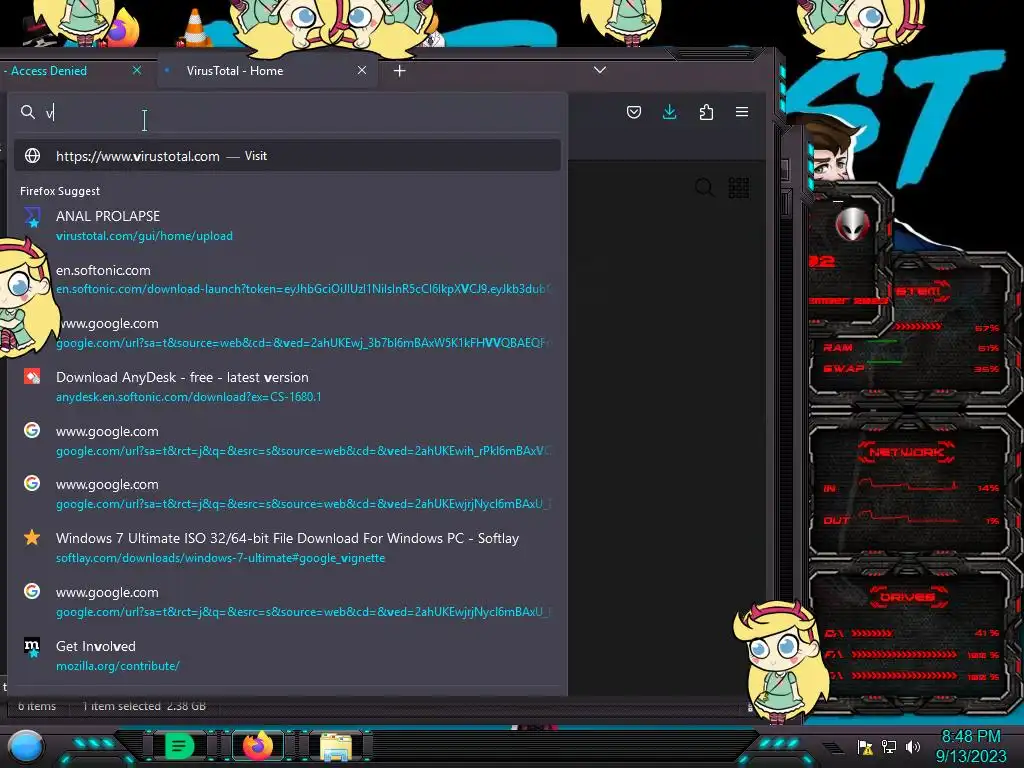1024x768 pixels.
Task: Click the NETWORK IN graph in the gadget
Action: point(908,485)
